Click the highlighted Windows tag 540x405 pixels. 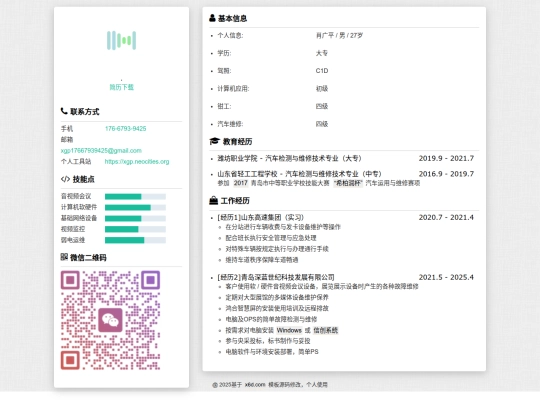289,330
